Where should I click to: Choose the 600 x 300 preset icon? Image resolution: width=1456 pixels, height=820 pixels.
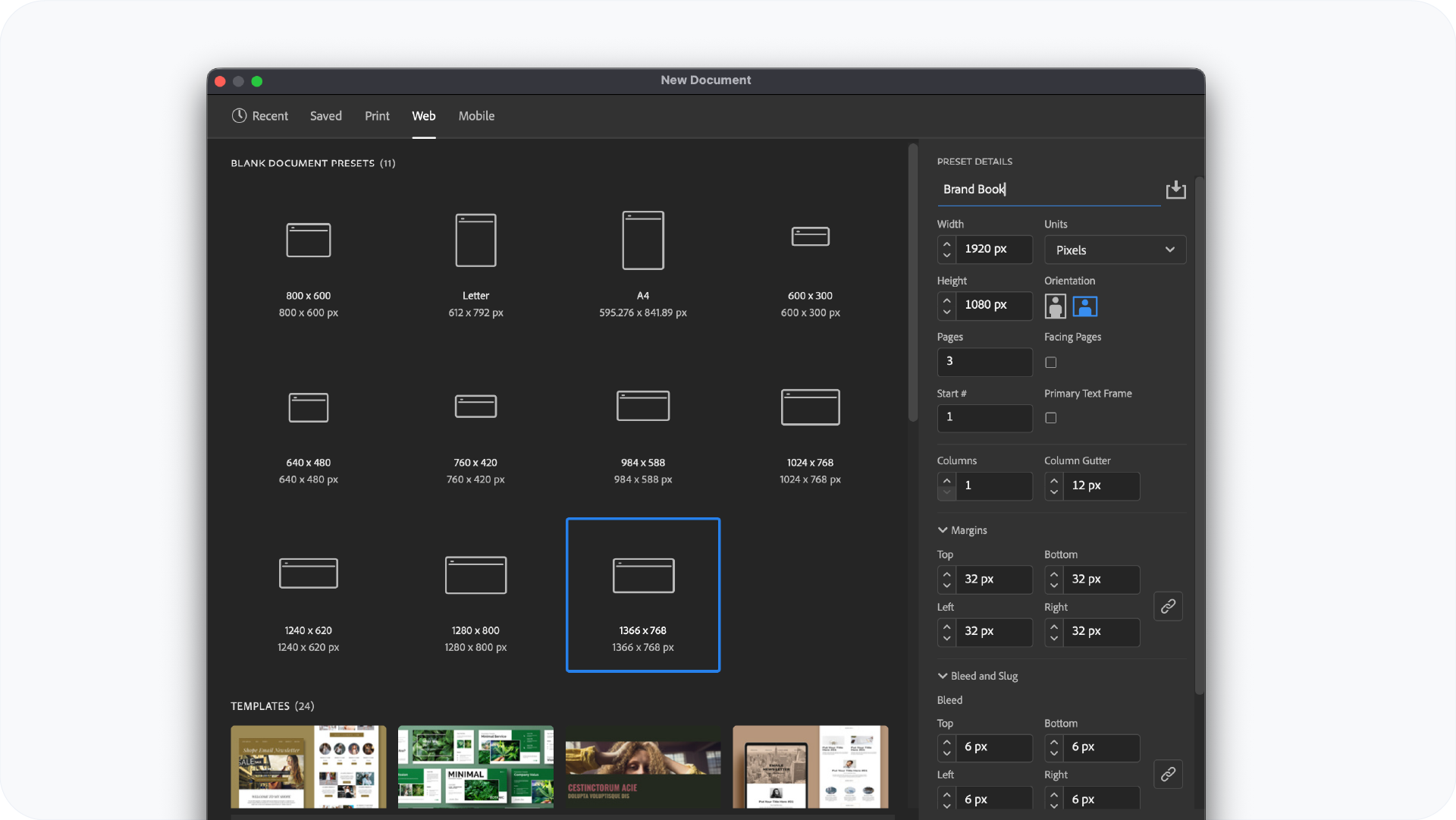pyautogui.click(x=811, y=236)
